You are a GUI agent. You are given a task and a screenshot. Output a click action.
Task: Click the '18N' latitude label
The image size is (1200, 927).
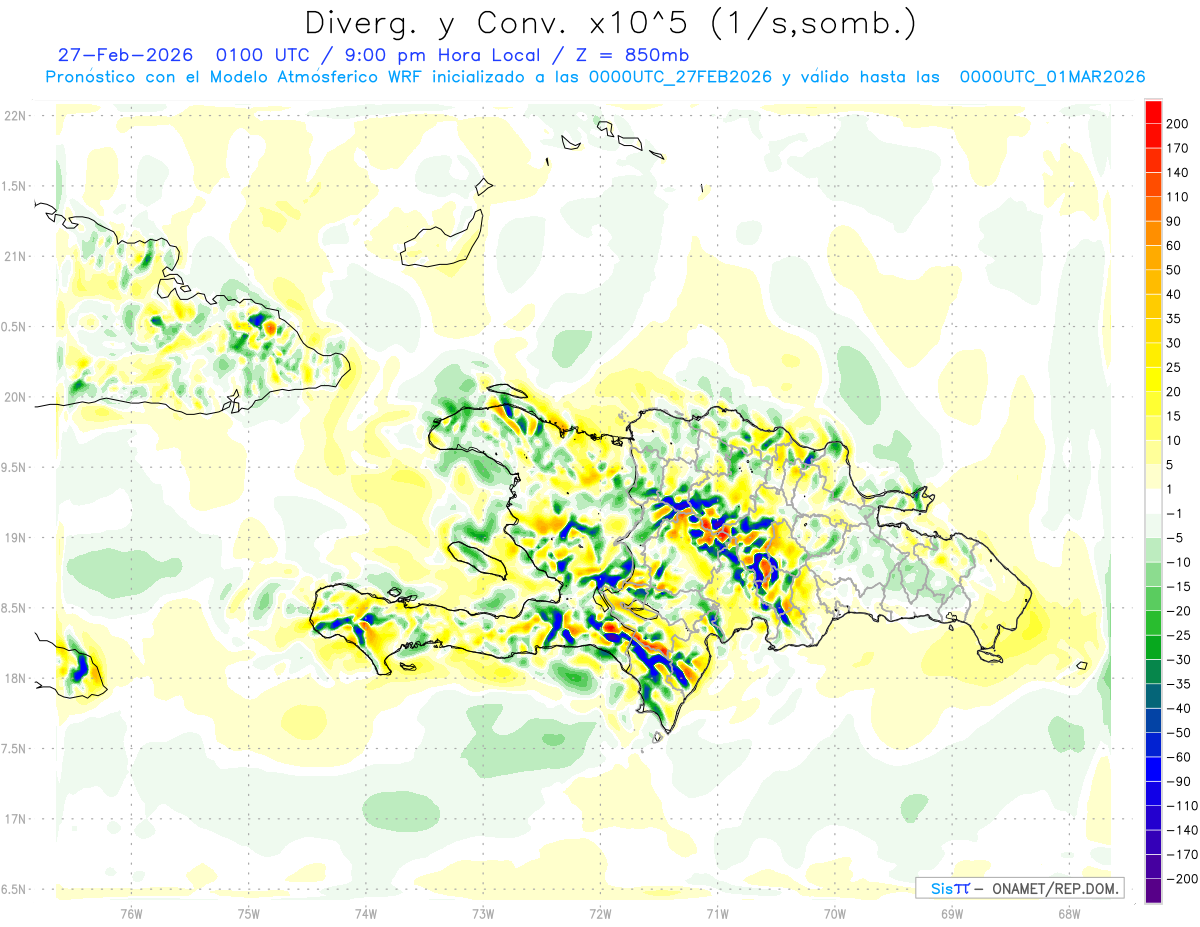tap(14, 678)
